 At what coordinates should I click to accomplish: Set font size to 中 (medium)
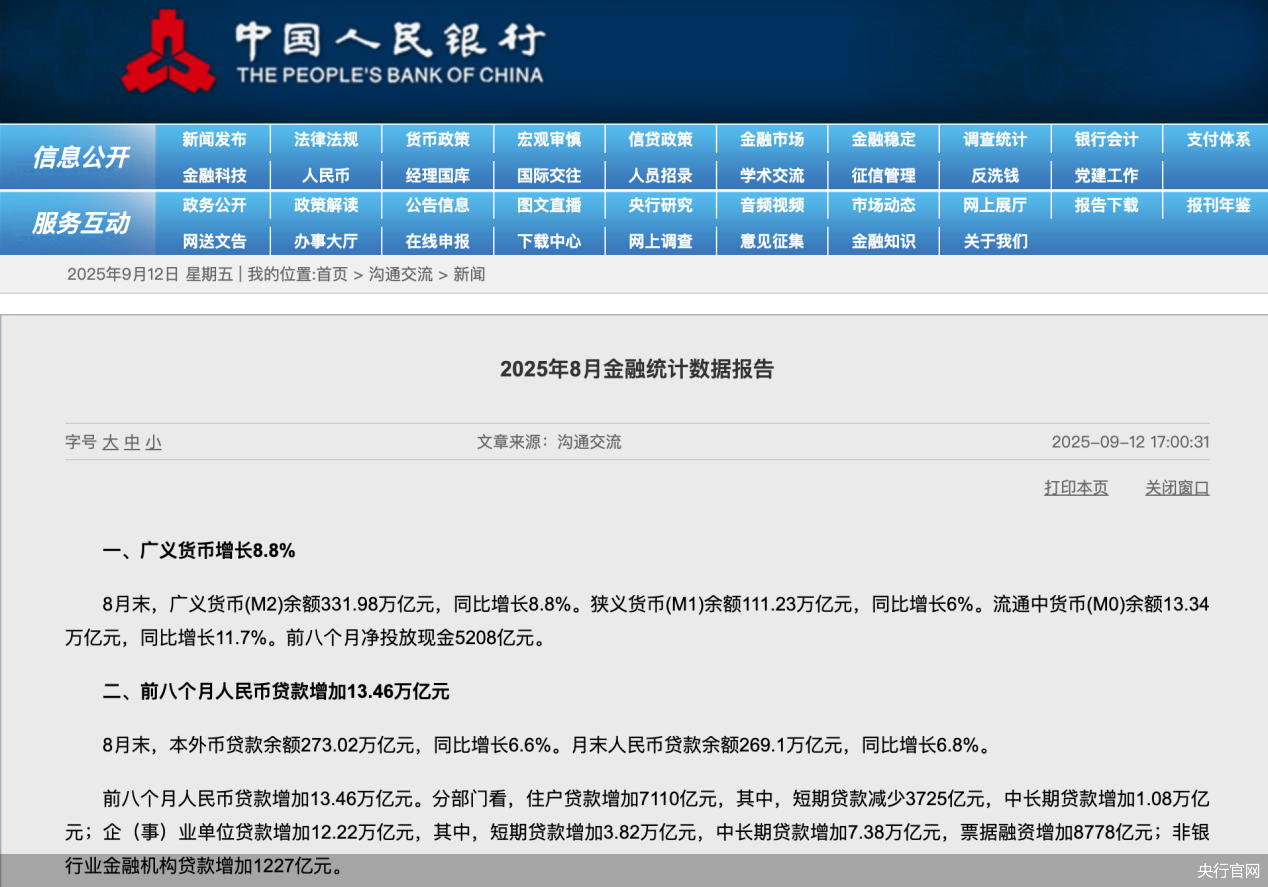(x=132, y=442)
